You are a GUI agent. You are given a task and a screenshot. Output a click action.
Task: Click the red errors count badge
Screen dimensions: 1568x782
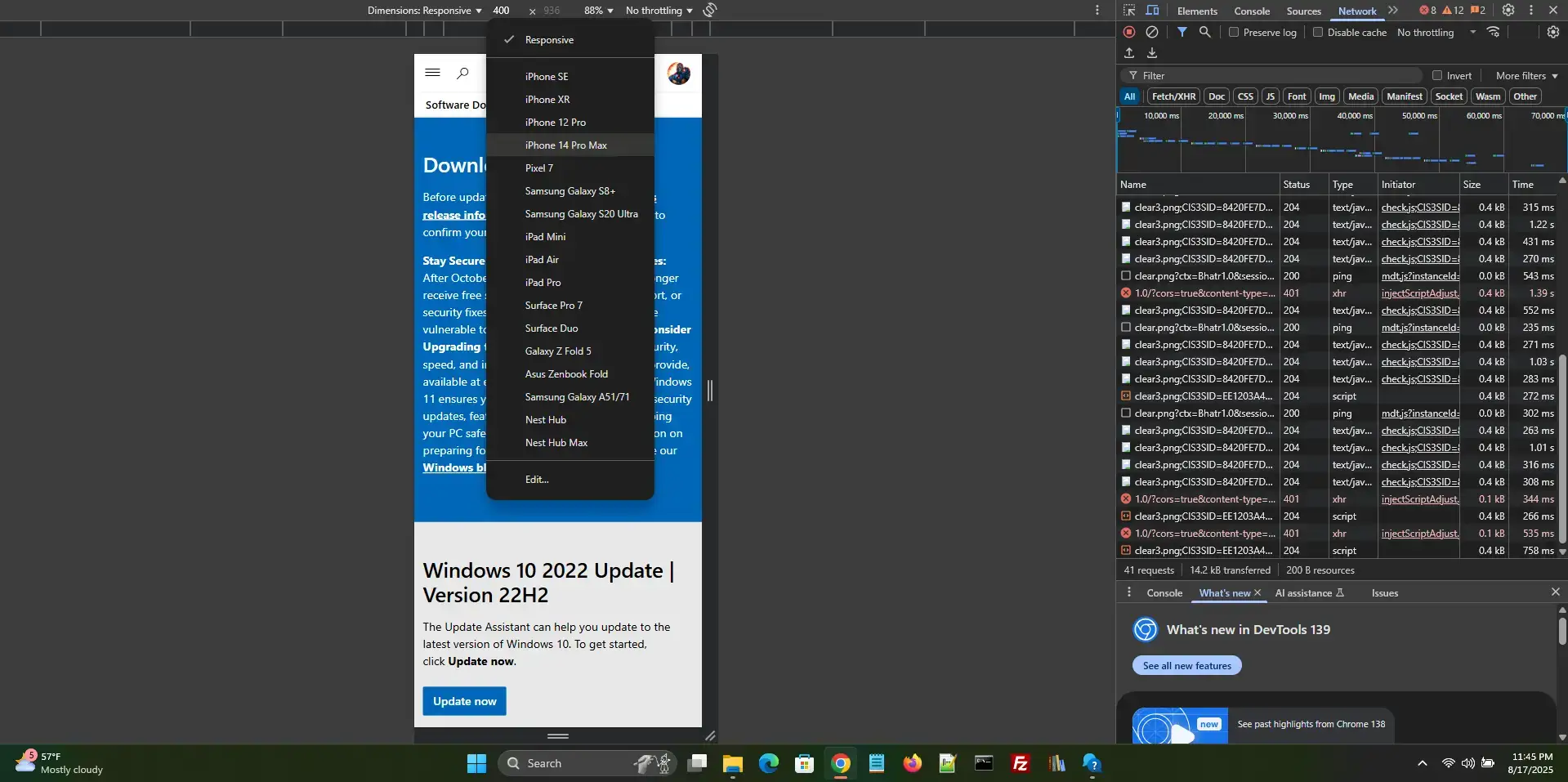(x=1428, y=11)
